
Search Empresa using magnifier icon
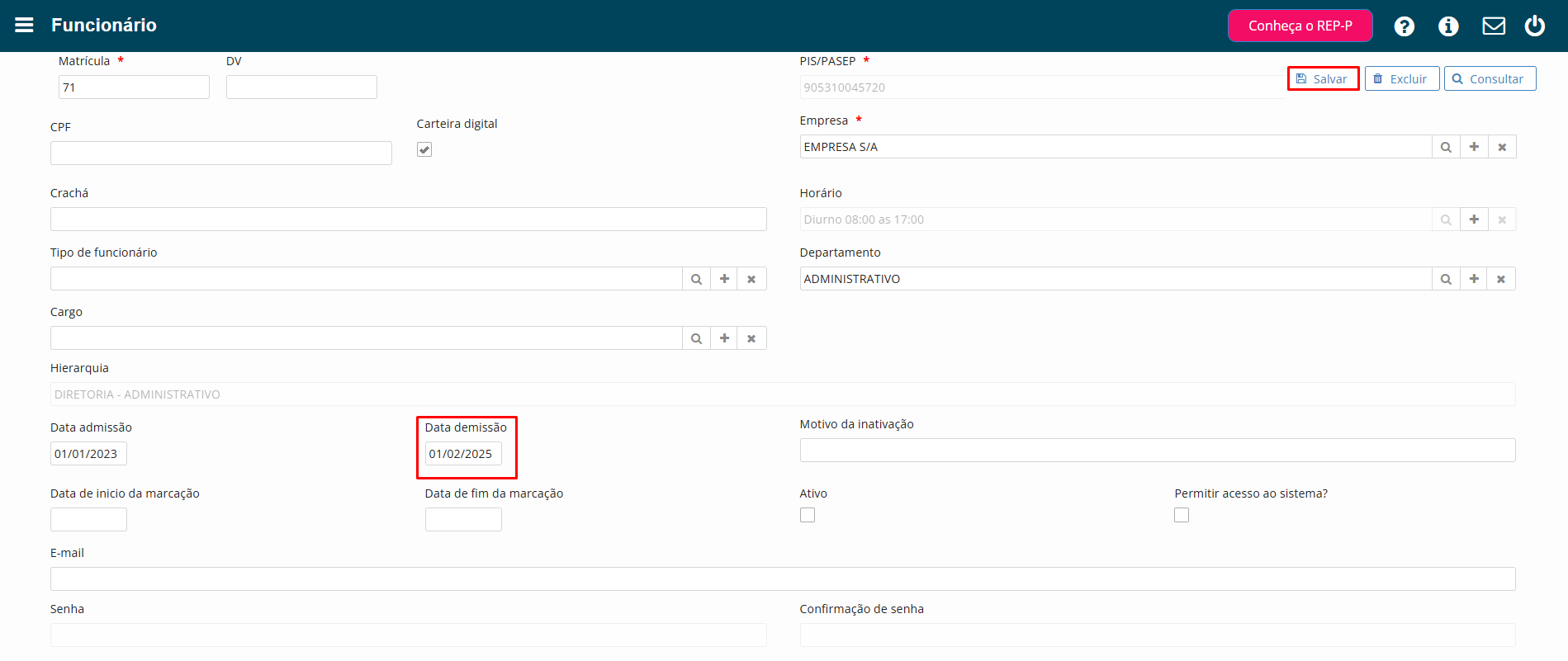(x=1446, y=147)
